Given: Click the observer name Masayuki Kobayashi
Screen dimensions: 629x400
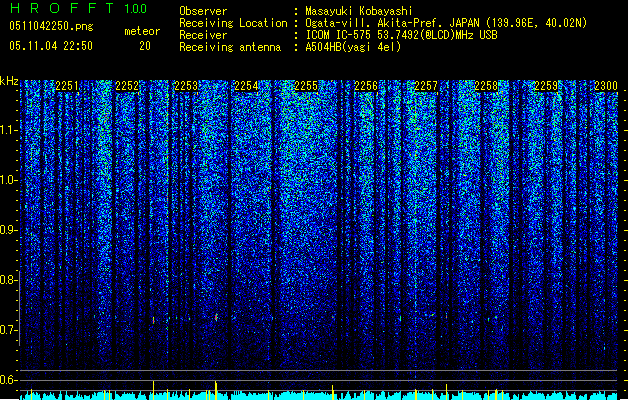Looking at the screenshot, I should coord(359,11).
